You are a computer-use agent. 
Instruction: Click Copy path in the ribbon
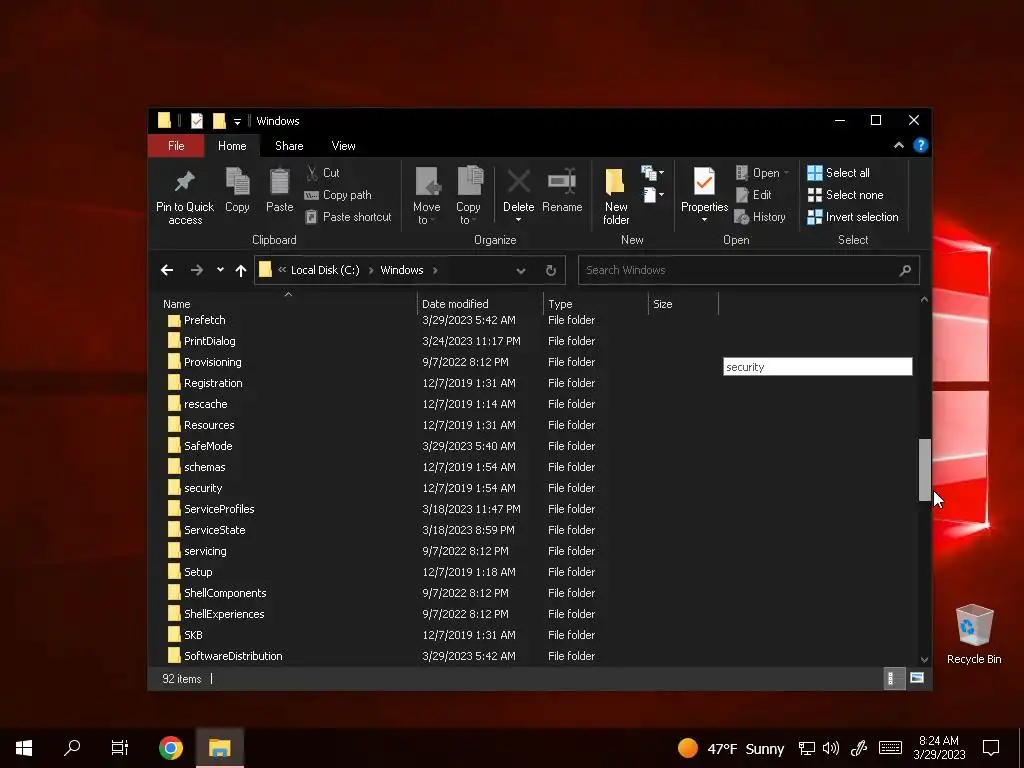pyautogui.click(x=338, y=195)
